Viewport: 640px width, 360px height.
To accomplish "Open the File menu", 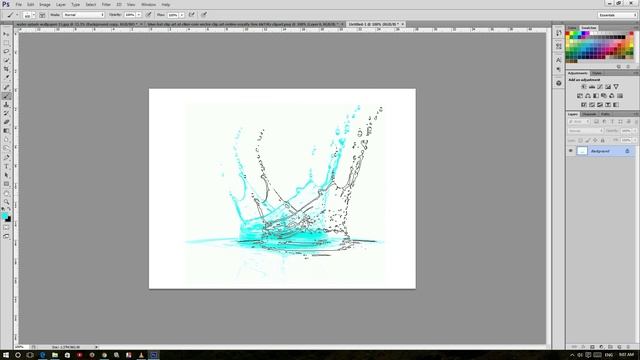I will tap(18, 4).
